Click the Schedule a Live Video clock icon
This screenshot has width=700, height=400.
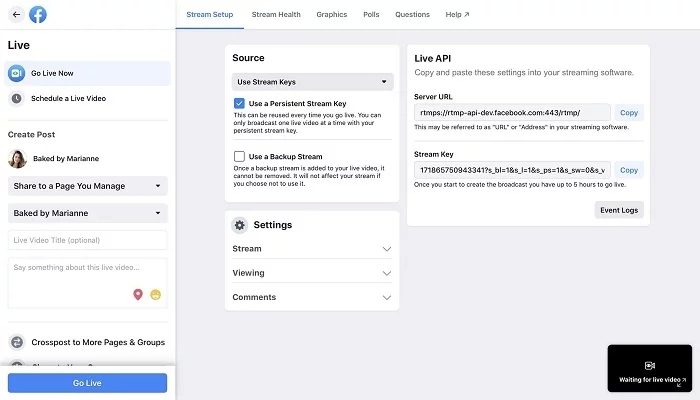click(17, 98)
